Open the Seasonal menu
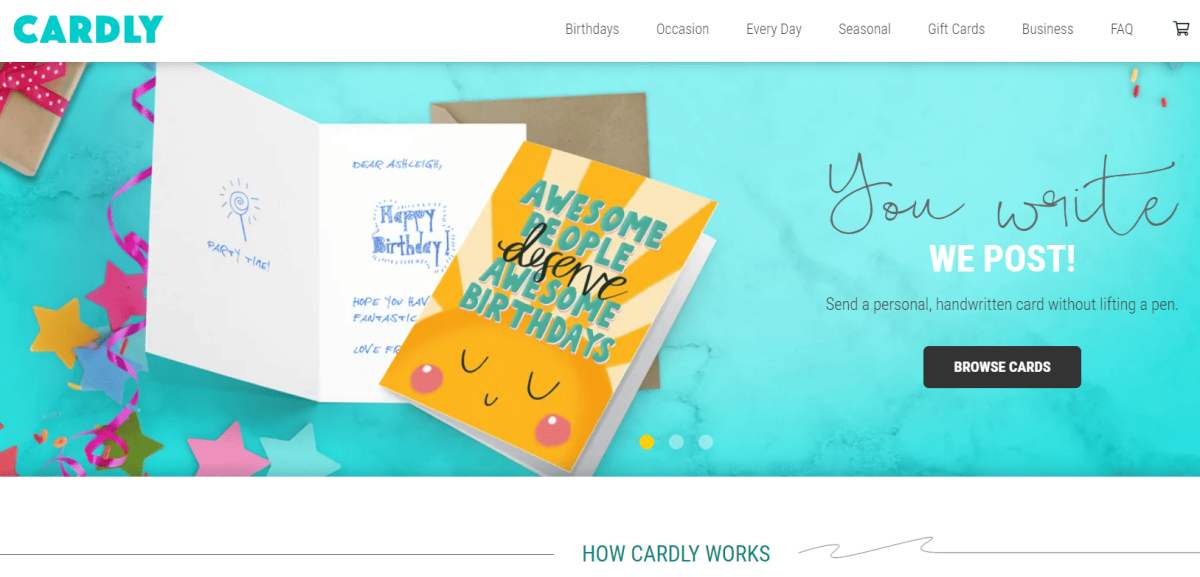Viewport: 1200px width, 577px height. [865, 29]
